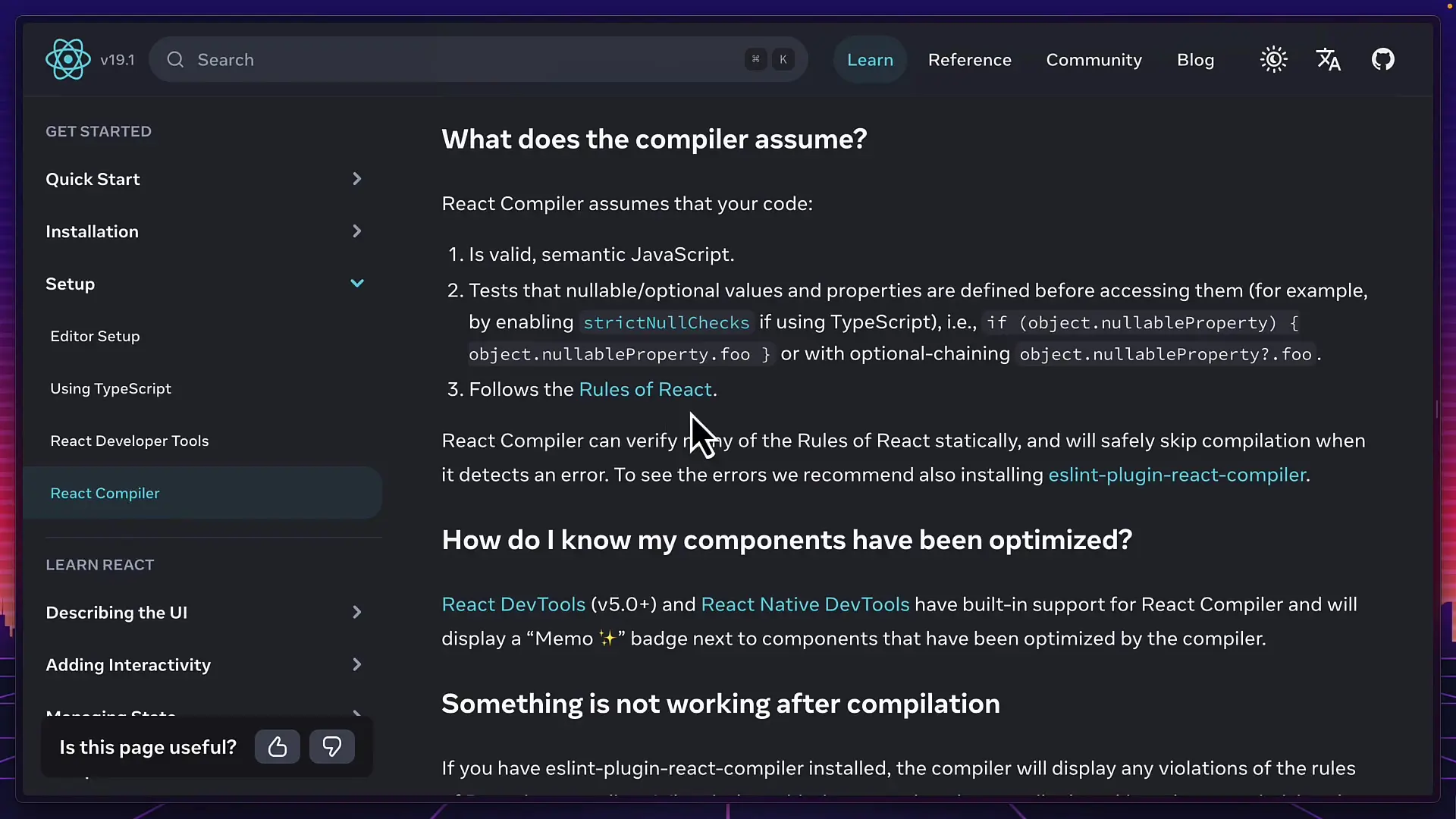1456x819 pixels.
Task: Click heading 'How do I know my components have been optimized?'
Action: 786,540
